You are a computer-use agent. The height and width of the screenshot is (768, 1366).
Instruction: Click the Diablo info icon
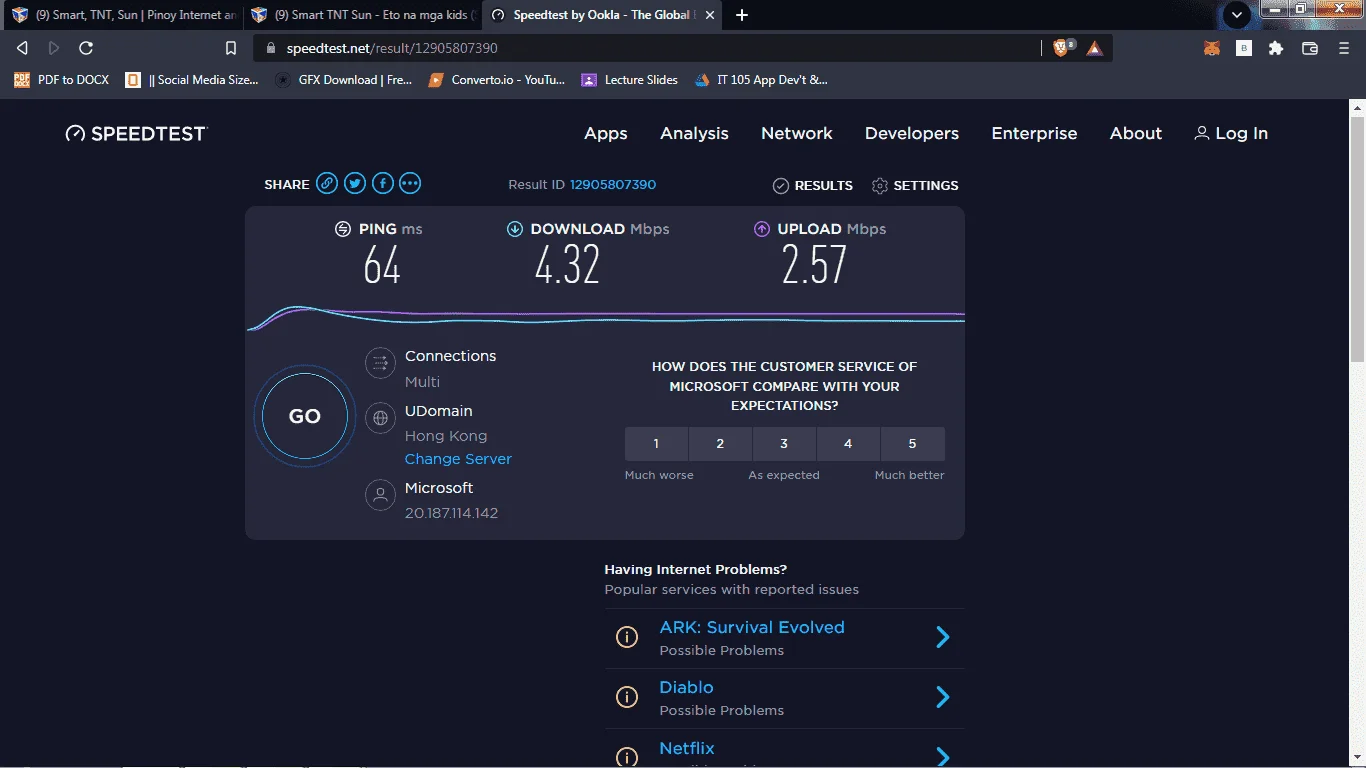[627, 697]
